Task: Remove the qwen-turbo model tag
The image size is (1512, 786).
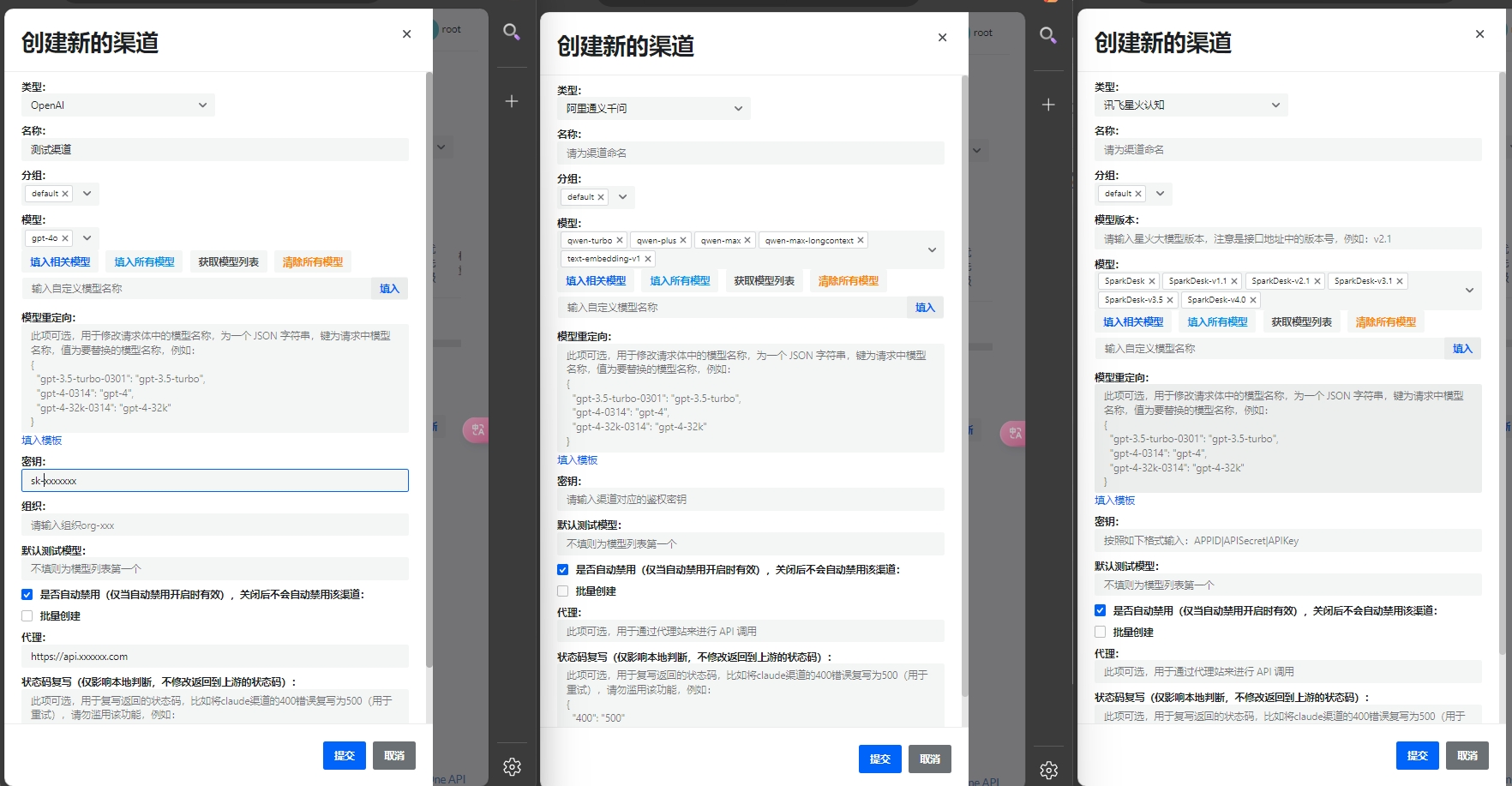Action: 620,241
